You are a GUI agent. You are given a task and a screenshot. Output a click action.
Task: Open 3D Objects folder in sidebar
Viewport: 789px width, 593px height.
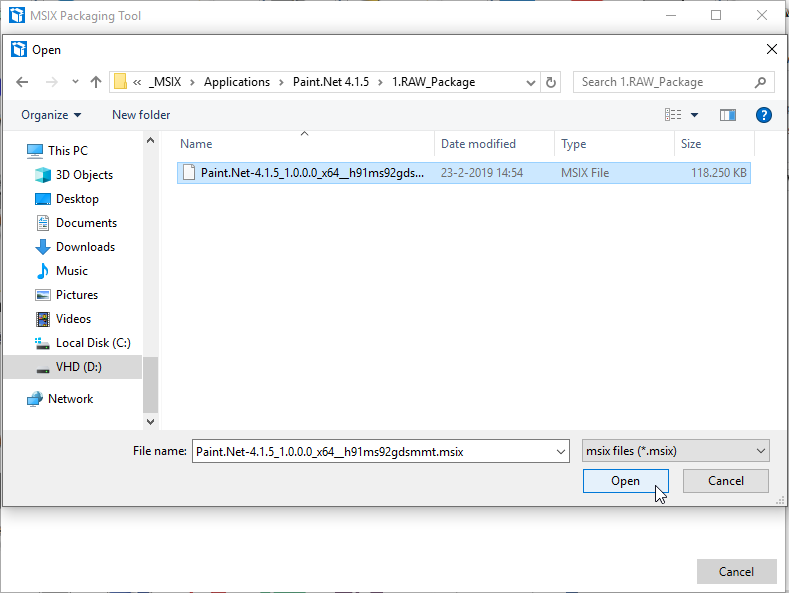tap(84, 175)
